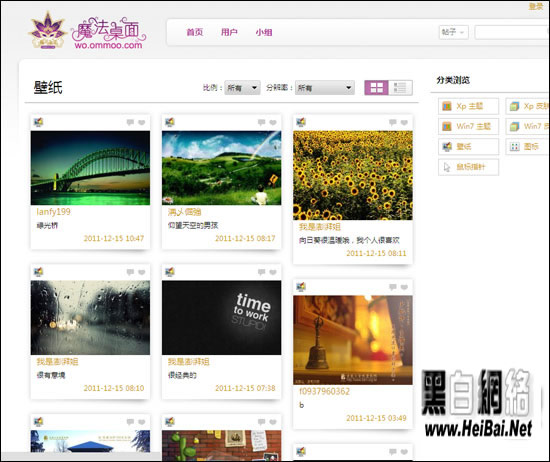550x462 pixels.
Task: Open comments on rainbow meadow wallpaper card
Action: (x=261, y=122)
